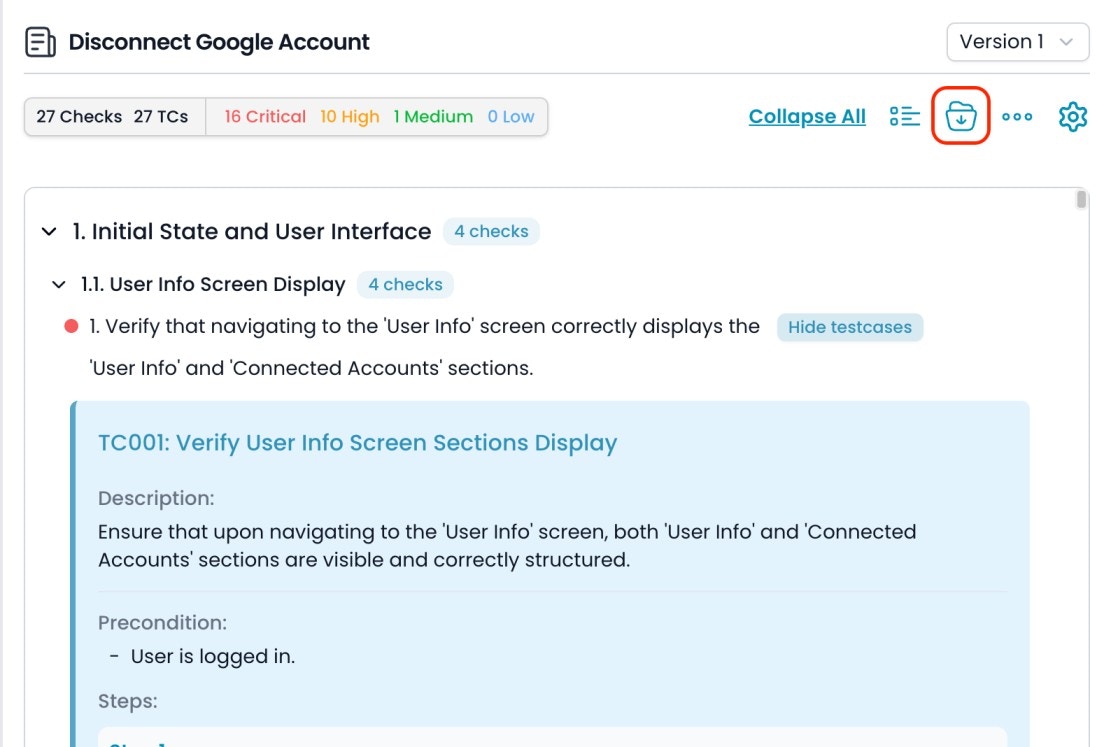
Task: Click the Collapse All link
Action: click(807, 117)
